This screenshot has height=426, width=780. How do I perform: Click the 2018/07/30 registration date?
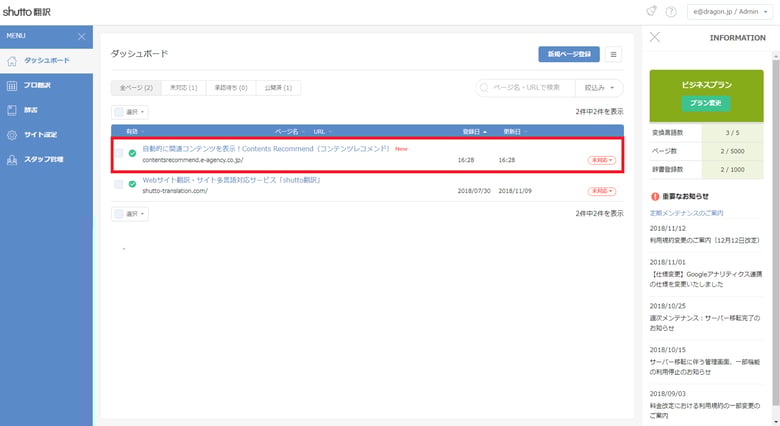pyautogui.click(x=474, y=191)
